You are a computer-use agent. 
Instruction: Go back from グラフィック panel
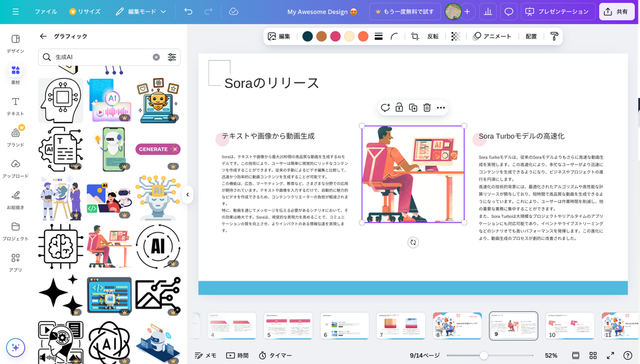tap(43, 36)
